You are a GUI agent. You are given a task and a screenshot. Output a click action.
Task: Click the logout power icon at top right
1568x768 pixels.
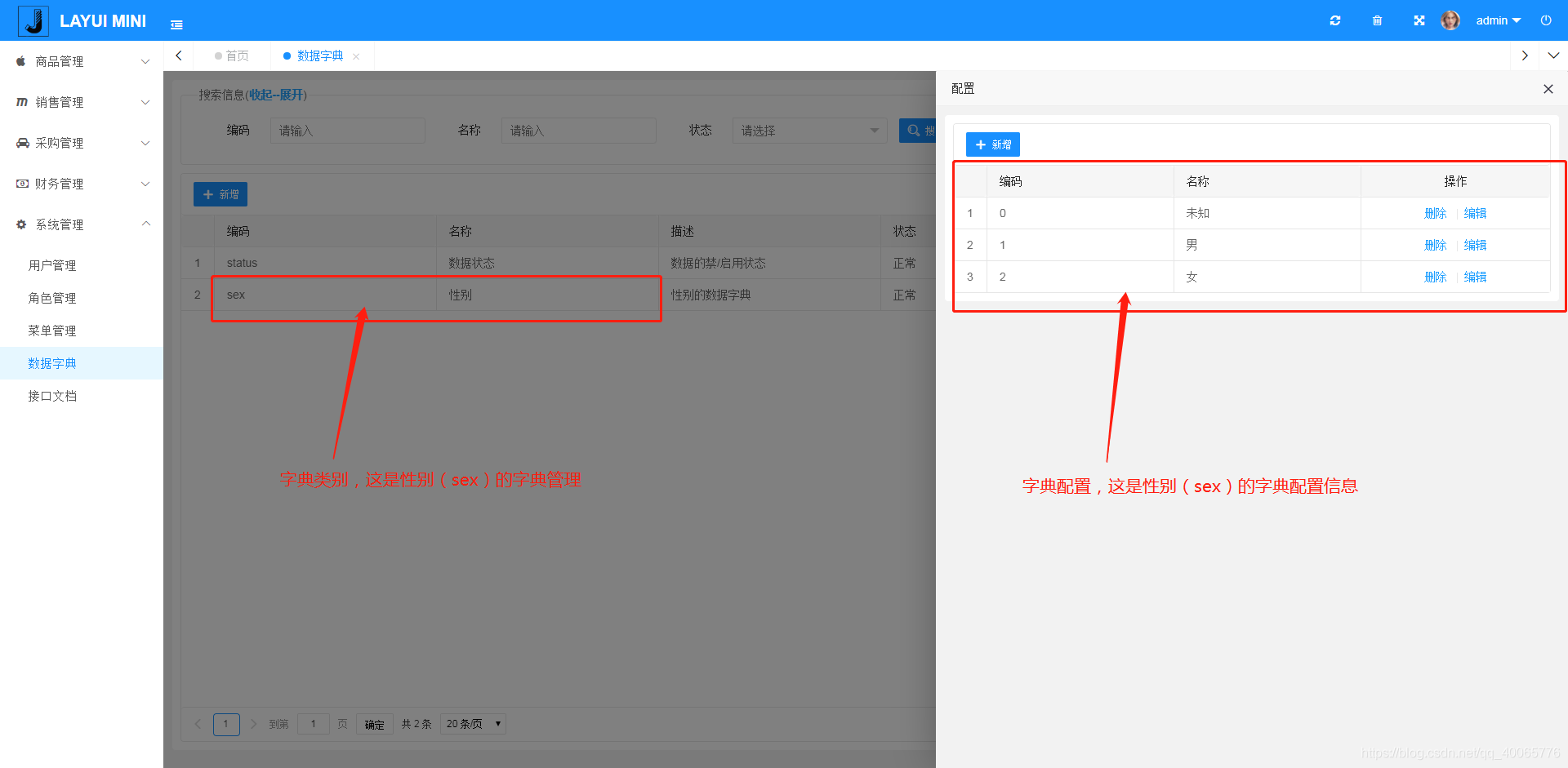click(1545, 20)
